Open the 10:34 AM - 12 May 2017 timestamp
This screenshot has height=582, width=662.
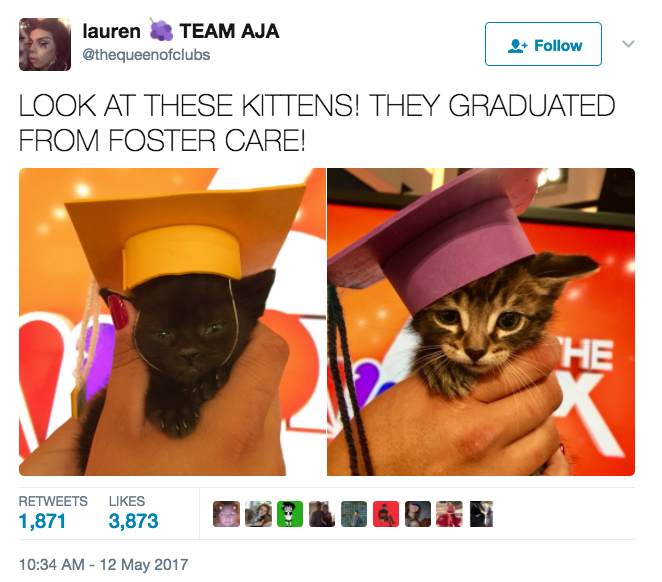pyautogui.click(x=103, y=565)
